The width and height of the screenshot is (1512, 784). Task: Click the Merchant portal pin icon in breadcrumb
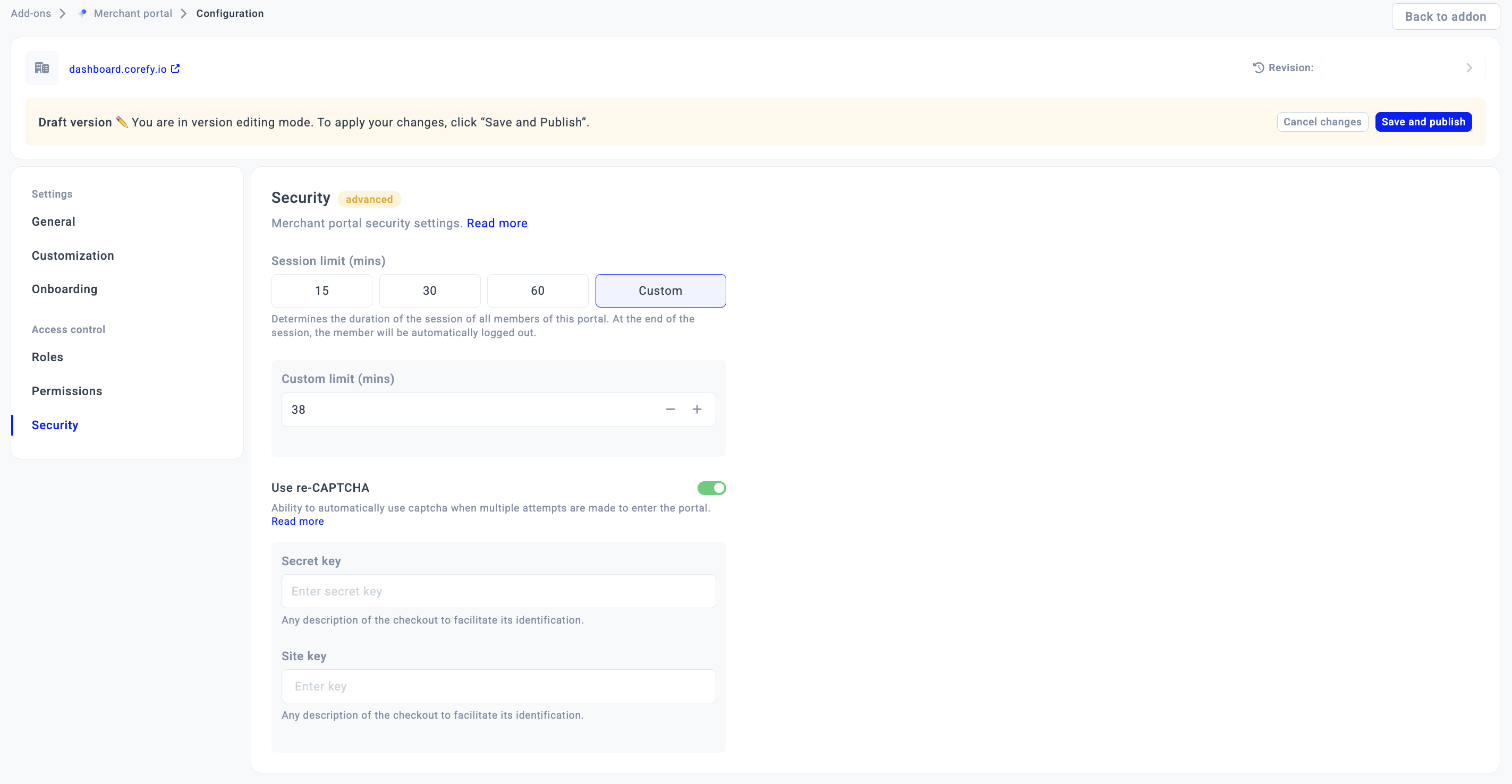[82, 13]
